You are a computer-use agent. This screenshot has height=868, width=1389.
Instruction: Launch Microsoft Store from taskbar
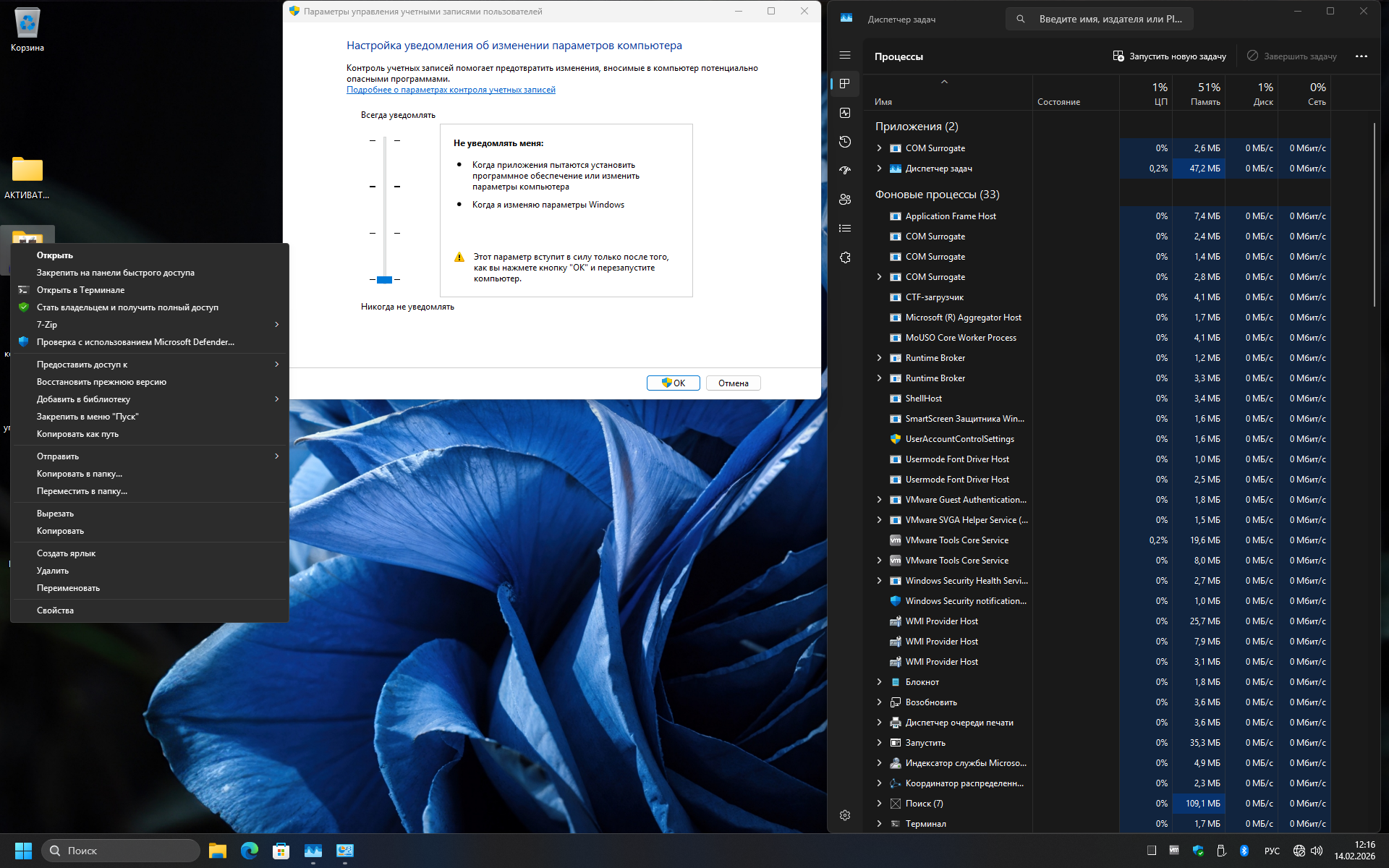[x=281, y=851]
